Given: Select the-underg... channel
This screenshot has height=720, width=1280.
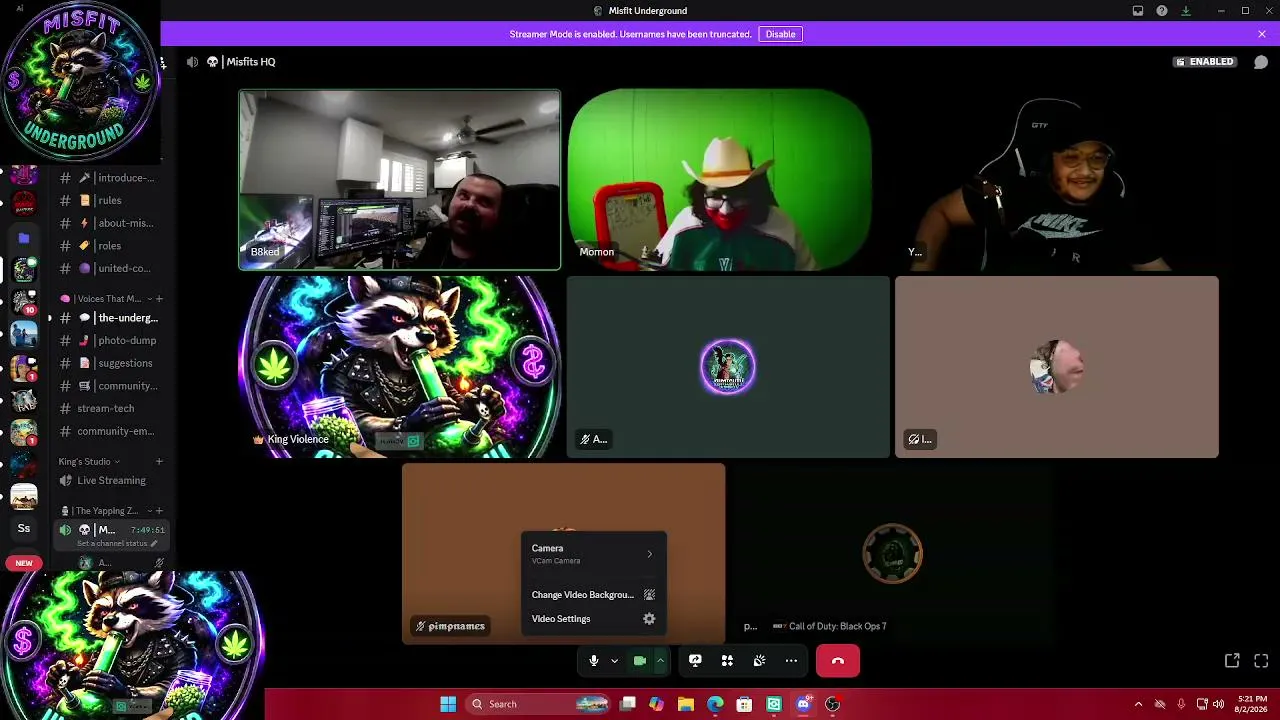Looking at the screenshot, I should (x=110, y=318).
